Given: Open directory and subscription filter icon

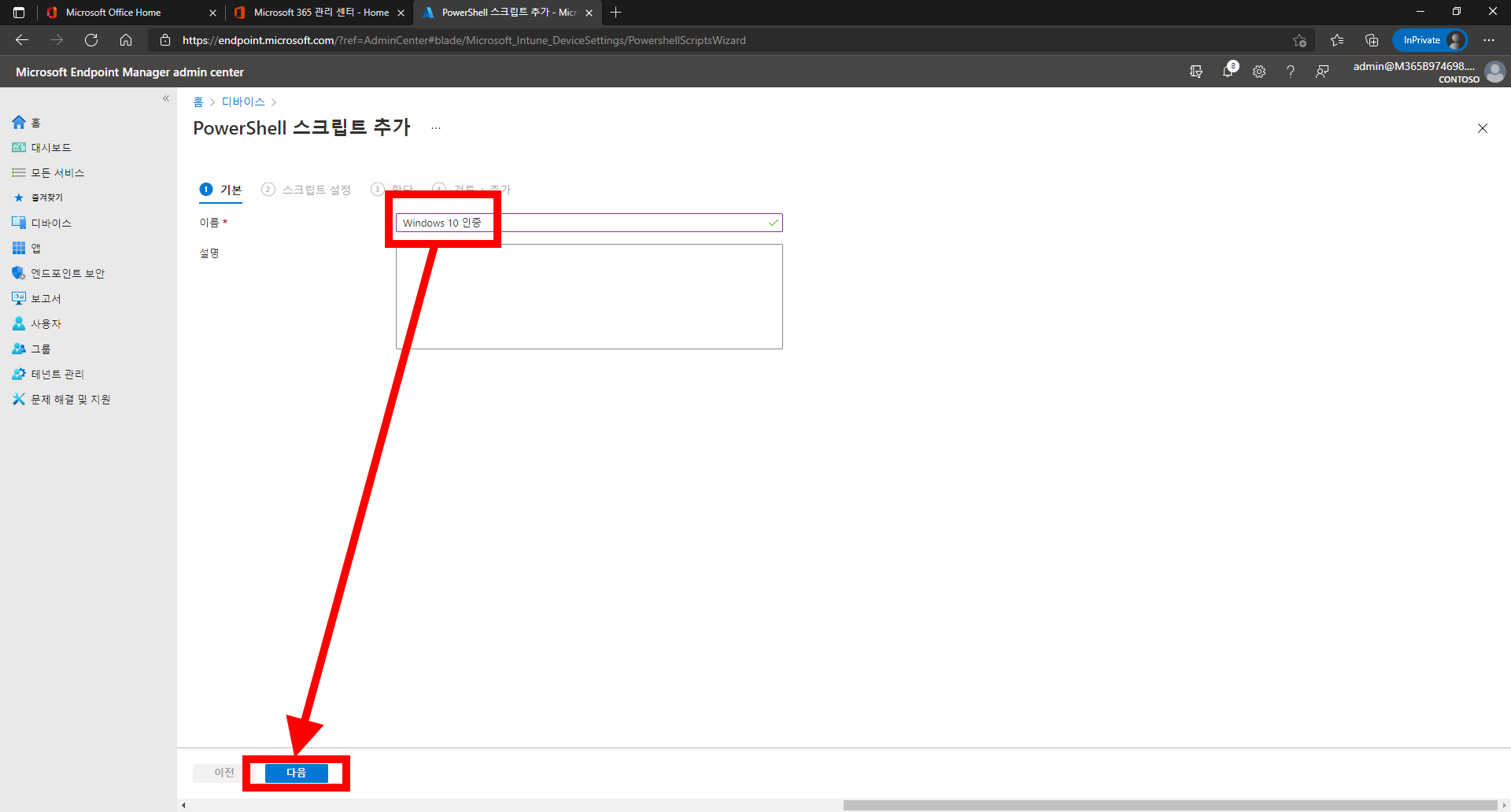Looking at the screenshot, I should coord(1196,72).
